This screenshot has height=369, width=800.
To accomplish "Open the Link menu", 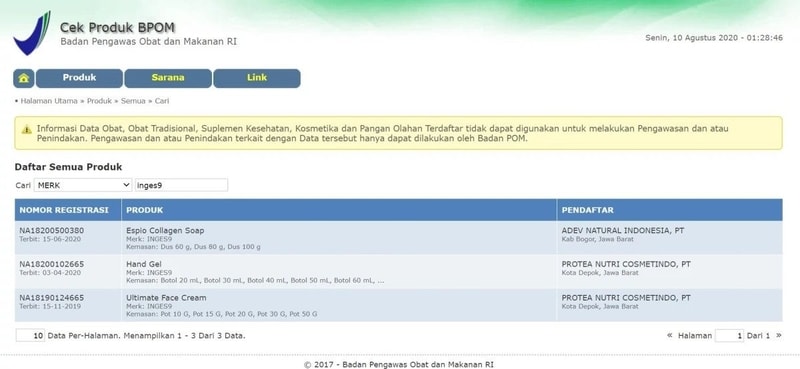I will pyautogui.click(x=257, y=78).
